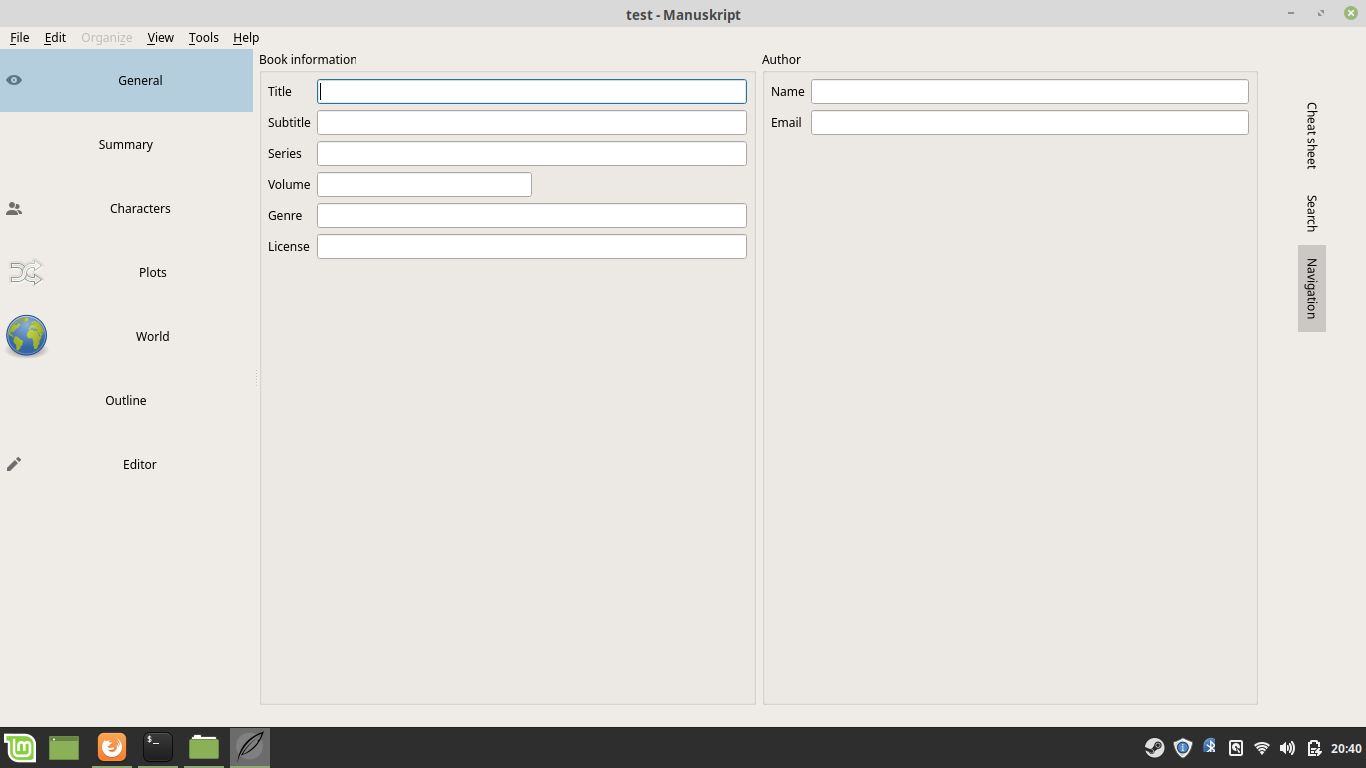
Task: Focus the Series input field
Action: coord(532,153)
